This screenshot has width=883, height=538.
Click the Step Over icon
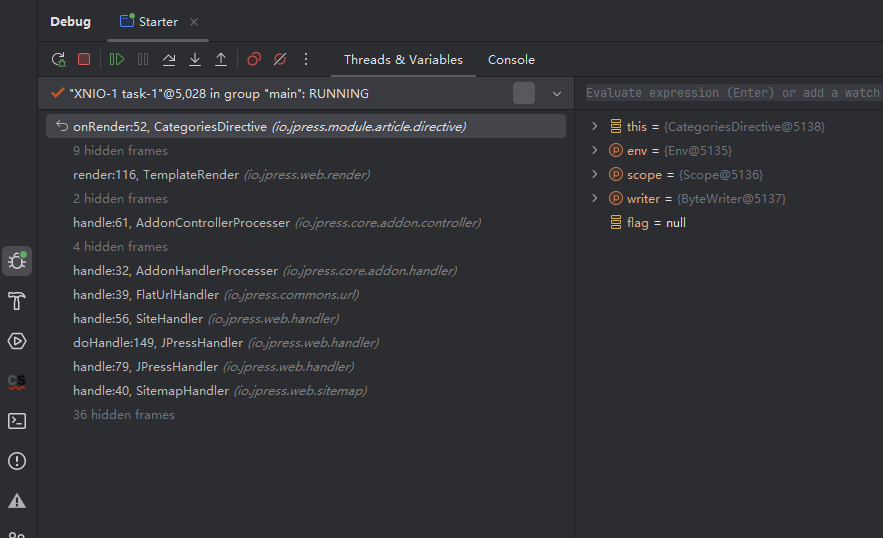click(169, 60)
